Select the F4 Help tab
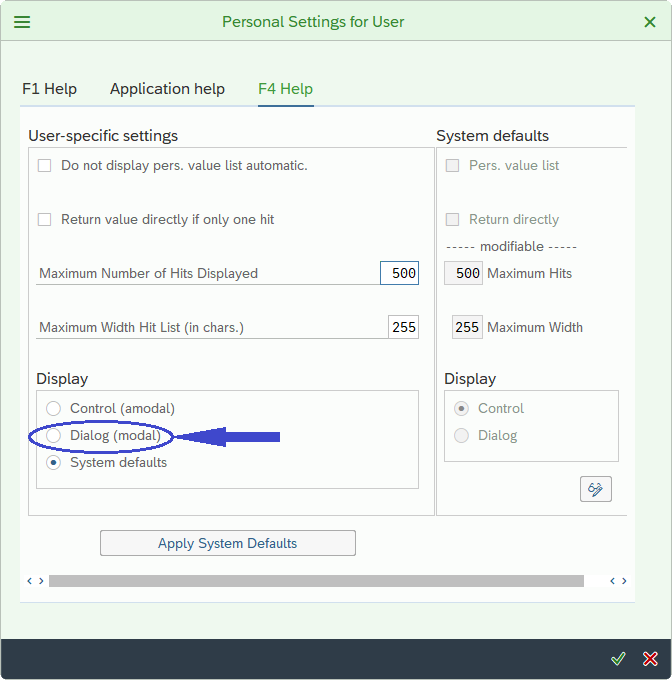This screenshot has height=680, width=672. click(285, 89)
